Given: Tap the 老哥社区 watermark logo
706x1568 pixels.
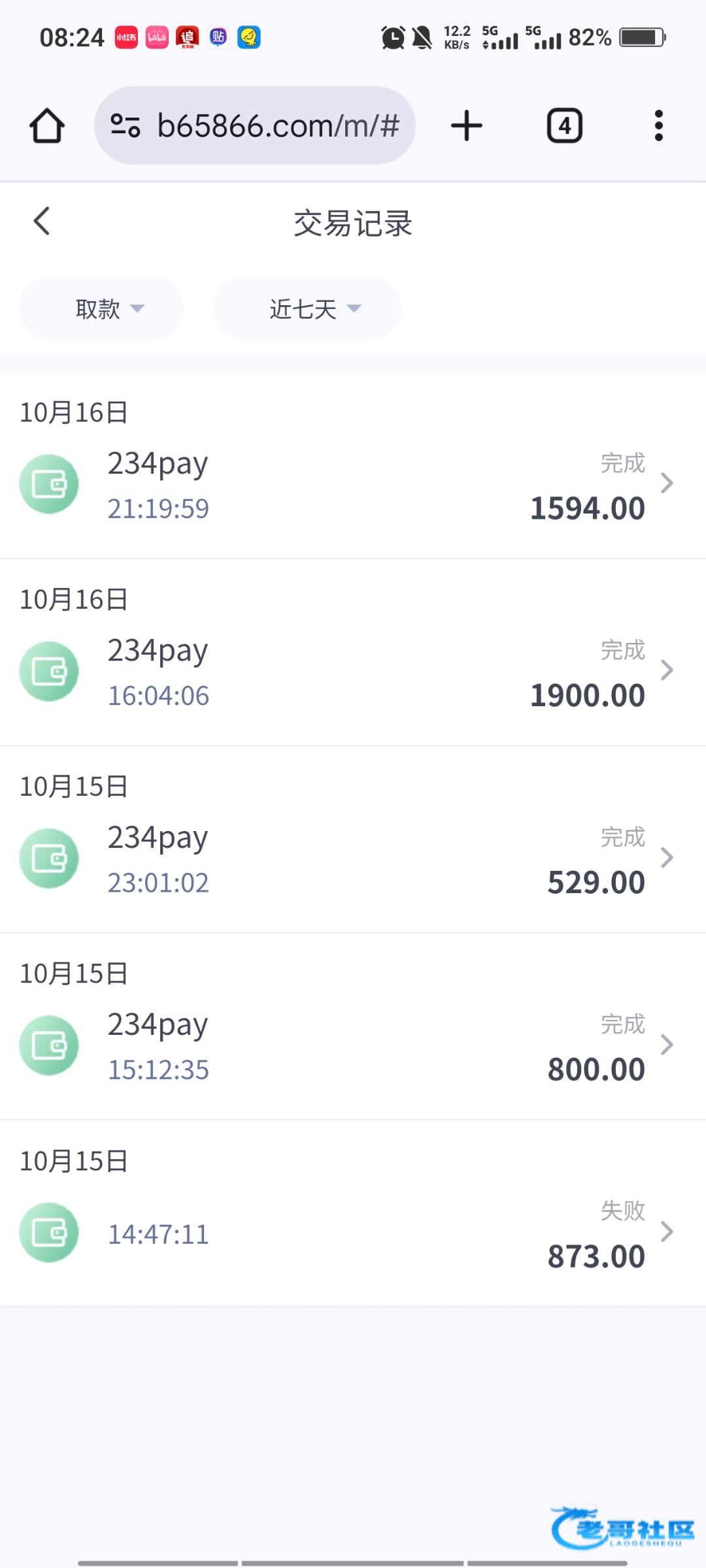Looking at the screenshot, I should point(623,1527).
